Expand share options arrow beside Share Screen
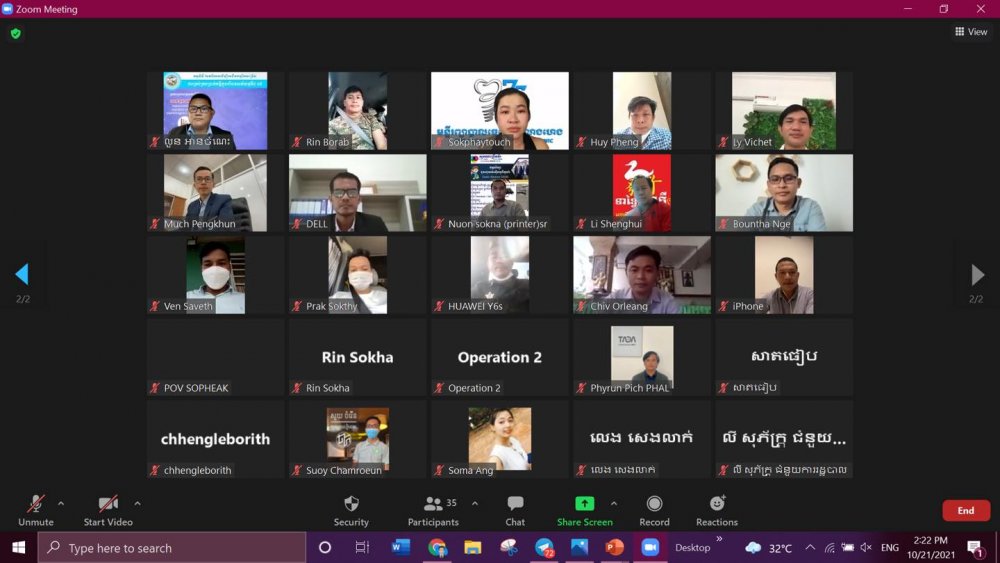1000x563 pixels. pyautogui.click(x=614, y=504)
